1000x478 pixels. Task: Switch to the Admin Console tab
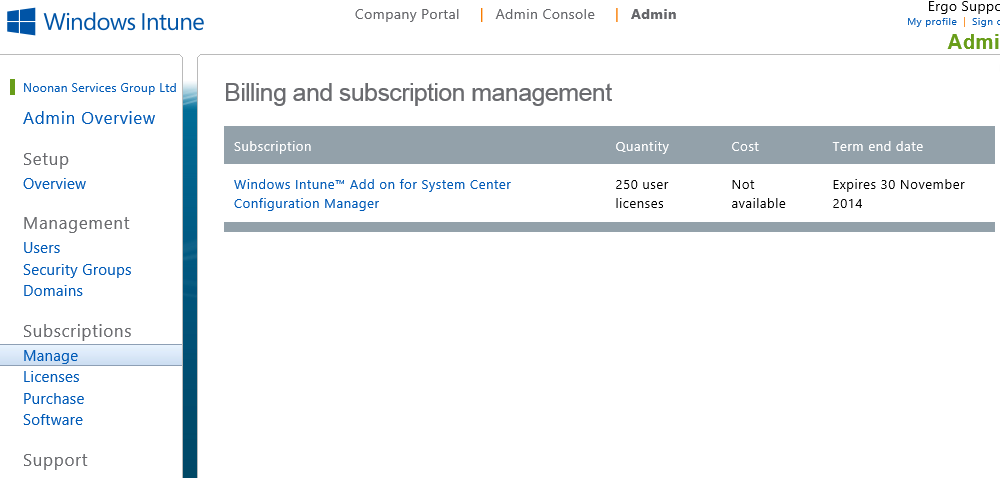(x=545, y=15)
